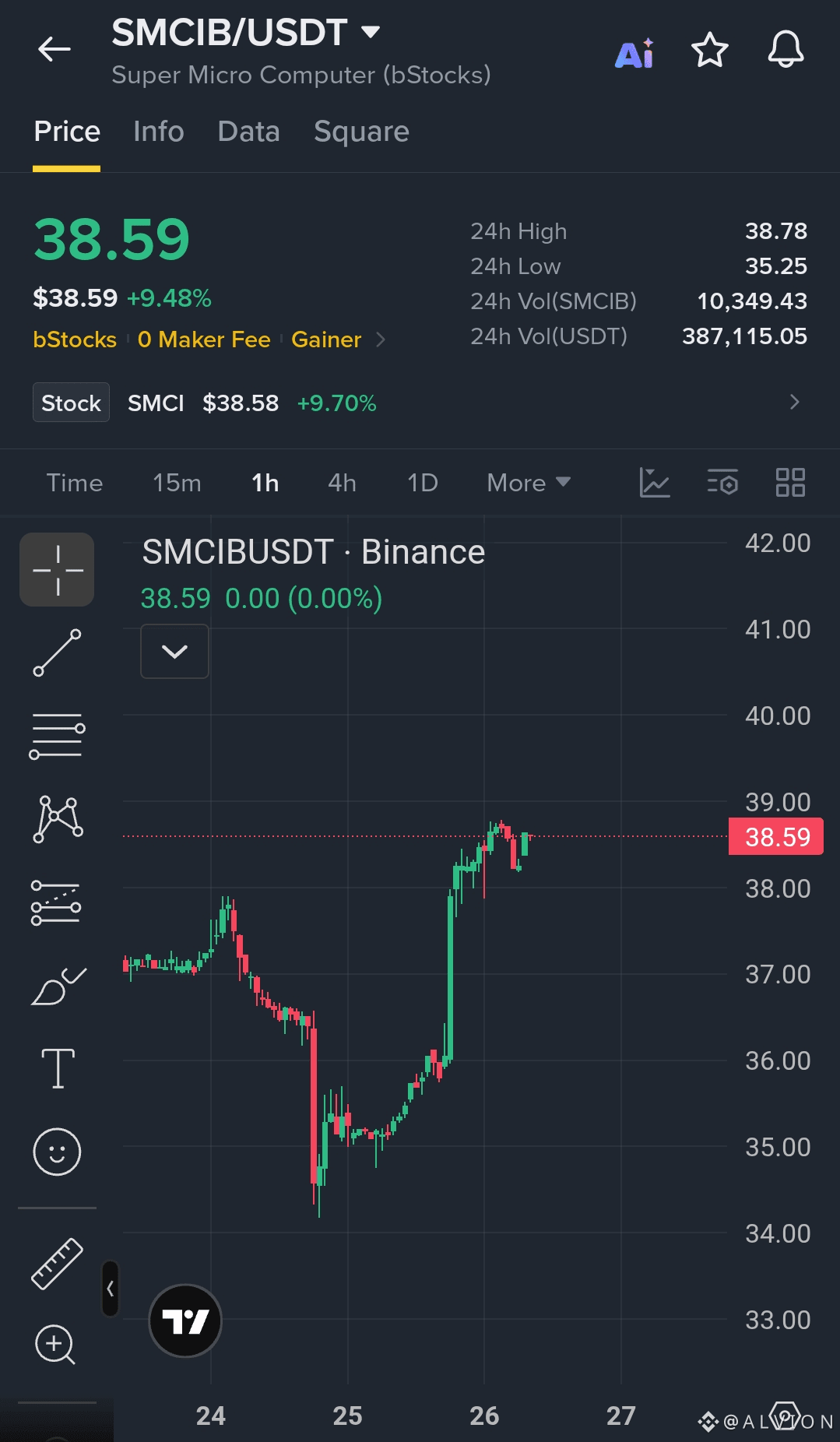Screen dimensions: 840x1442
Task: Activate the zoom-in magnifier tool
Action: click(55, 1345)
